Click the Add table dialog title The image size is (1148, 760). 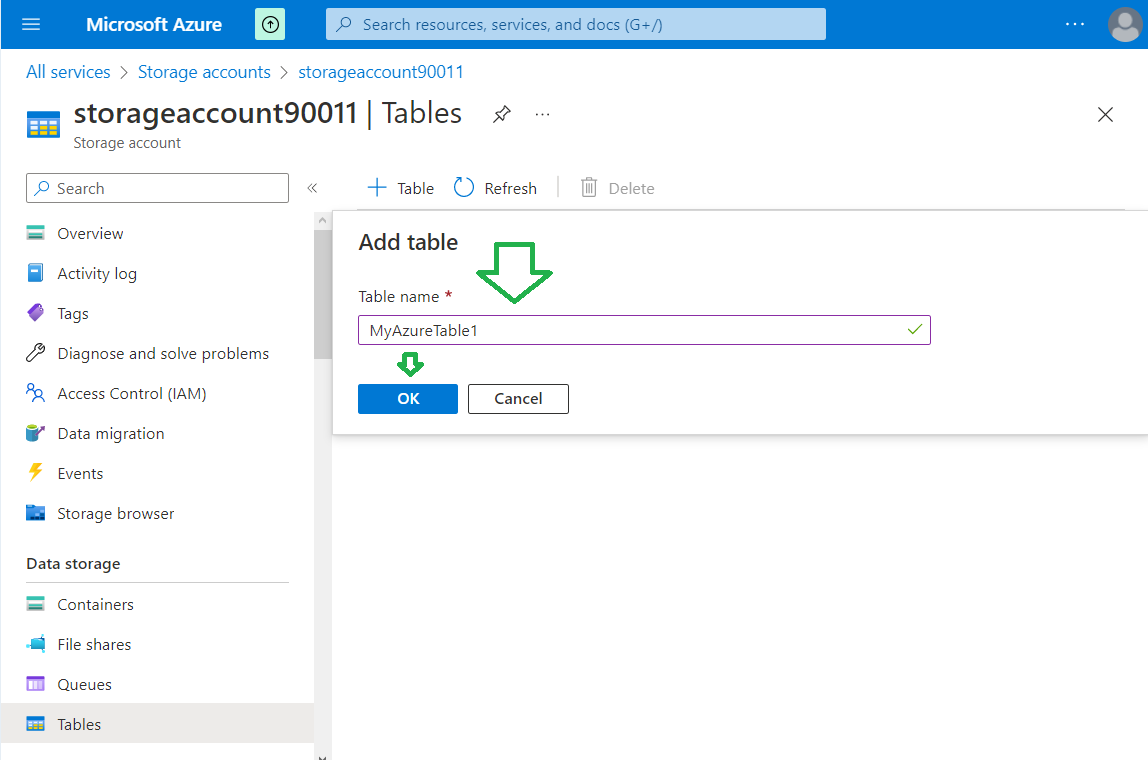[408, 242]
